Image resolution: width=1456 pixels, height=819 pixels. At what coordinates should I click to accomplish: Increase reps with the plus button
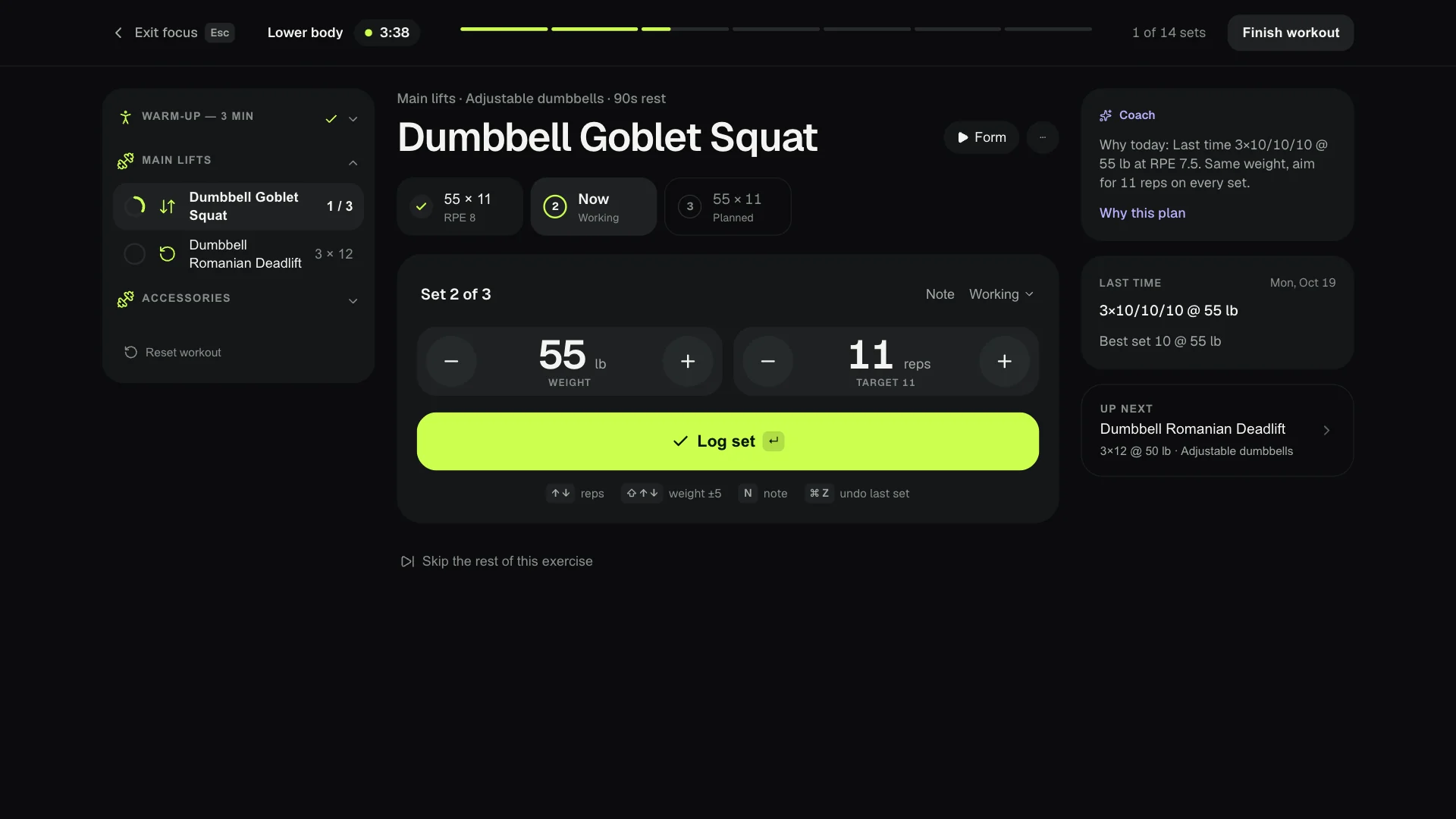(x=1005, y=362)
